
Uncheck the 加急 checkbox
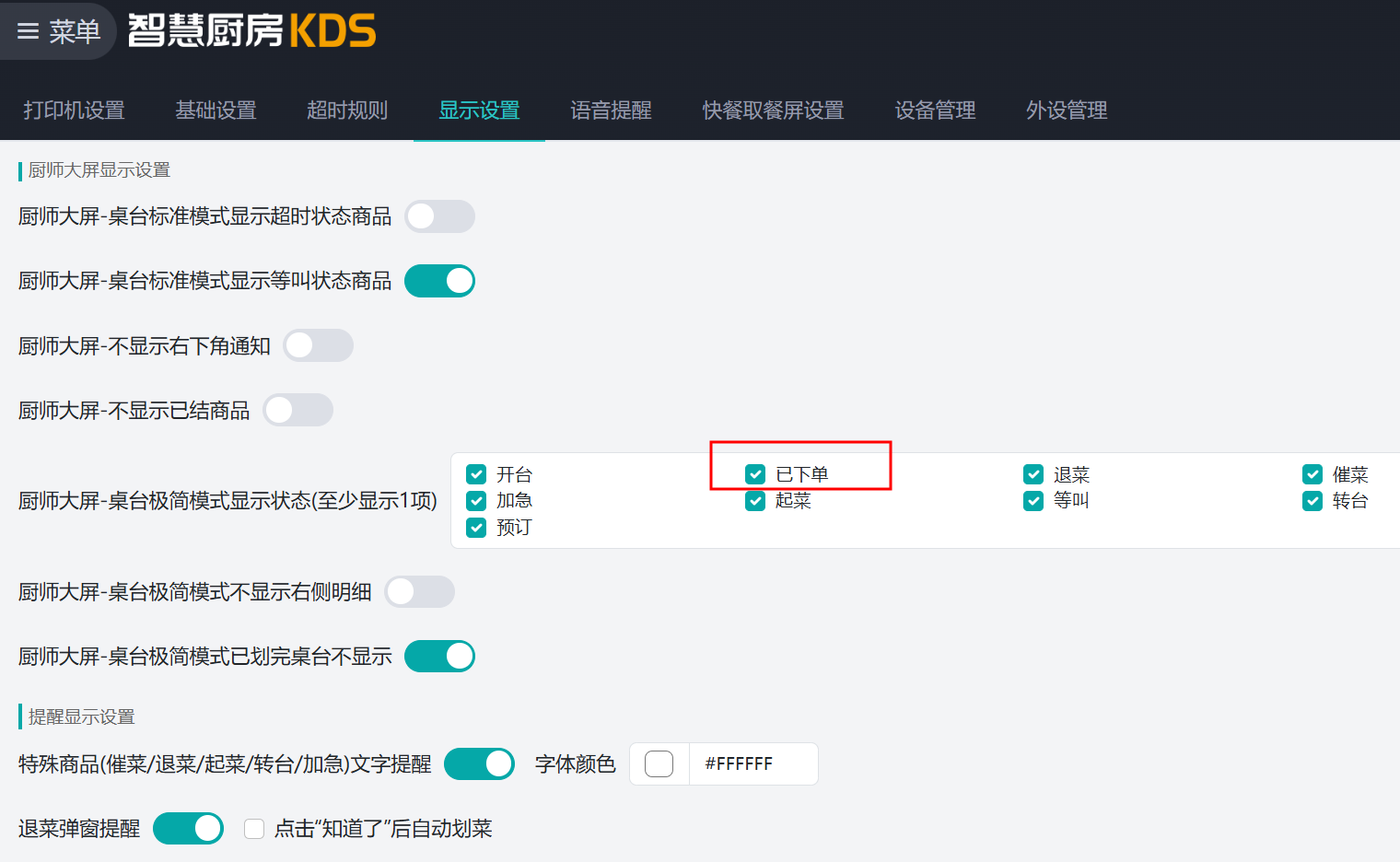476,500
